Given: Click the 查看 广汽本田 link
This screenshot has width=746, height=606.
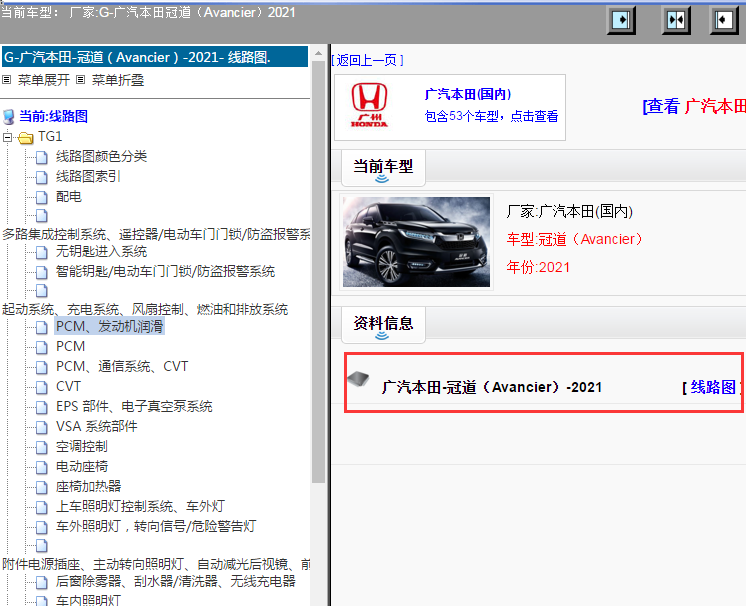Looking at the screenshot, I should point(694,106).
